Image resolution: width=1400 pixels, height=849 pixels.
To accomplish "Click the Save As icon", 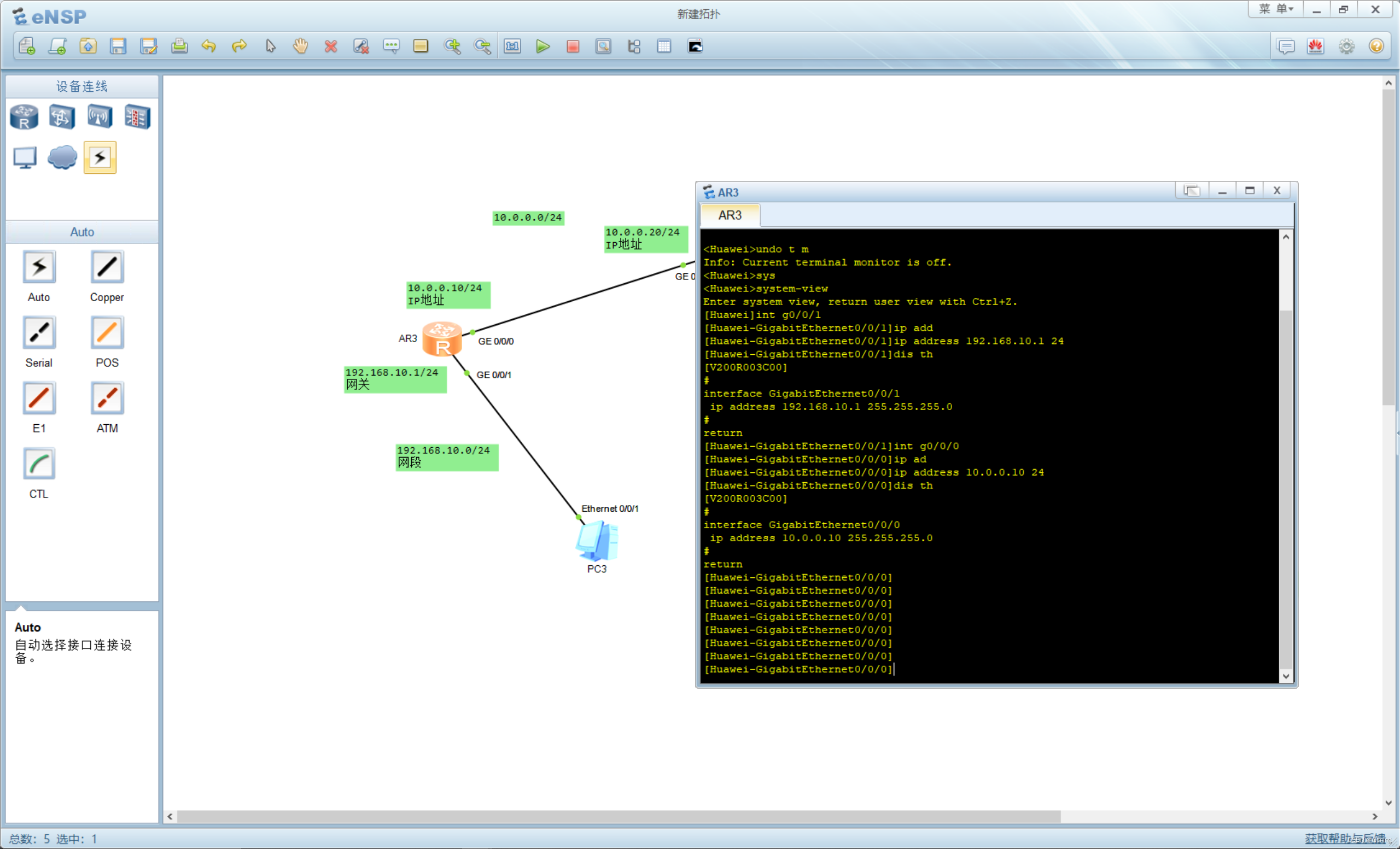I will pos(148,46).
